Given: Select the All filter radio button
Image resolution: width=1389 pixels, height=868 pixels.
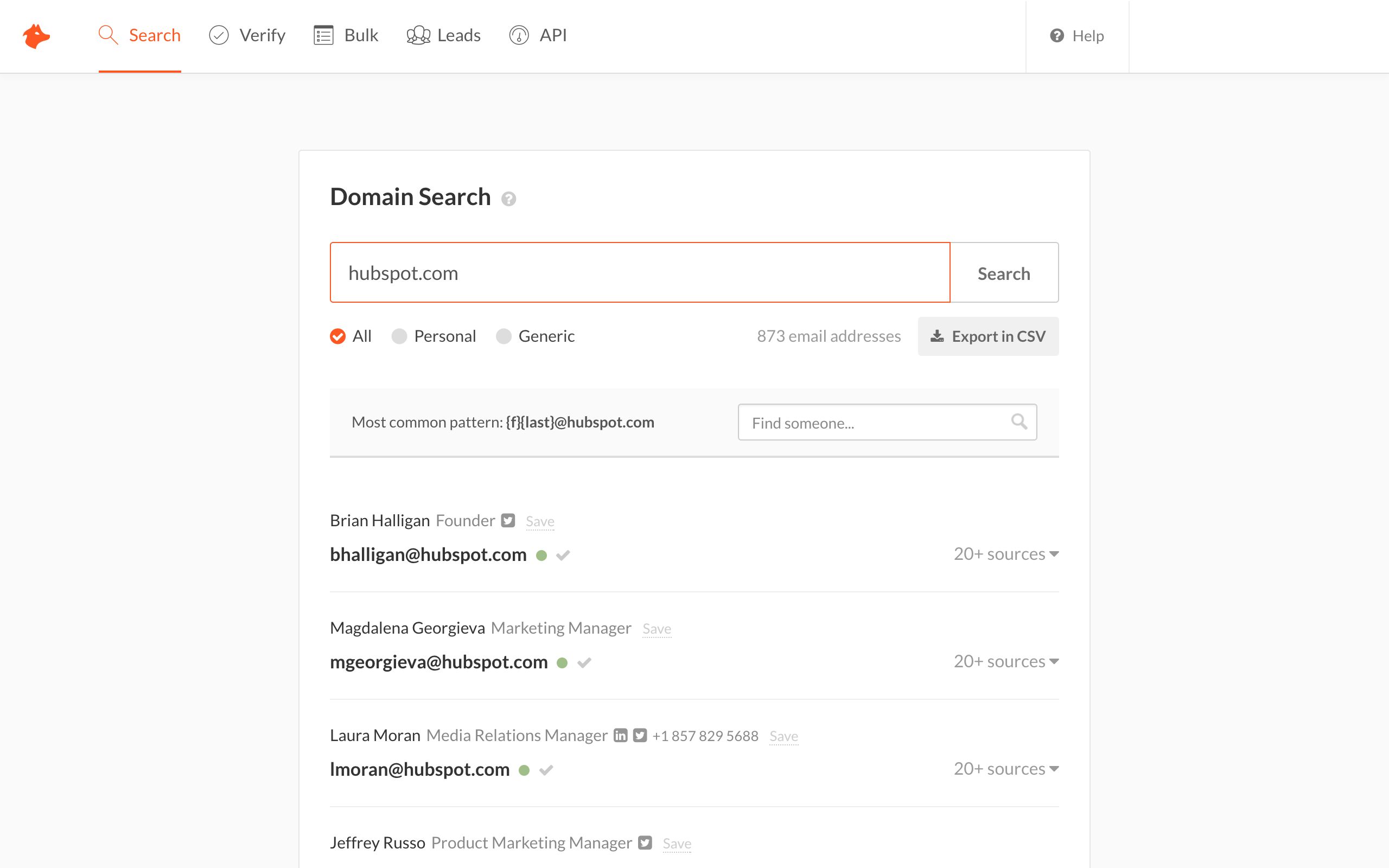Looking at the screenshot, I should coord(338,336).
